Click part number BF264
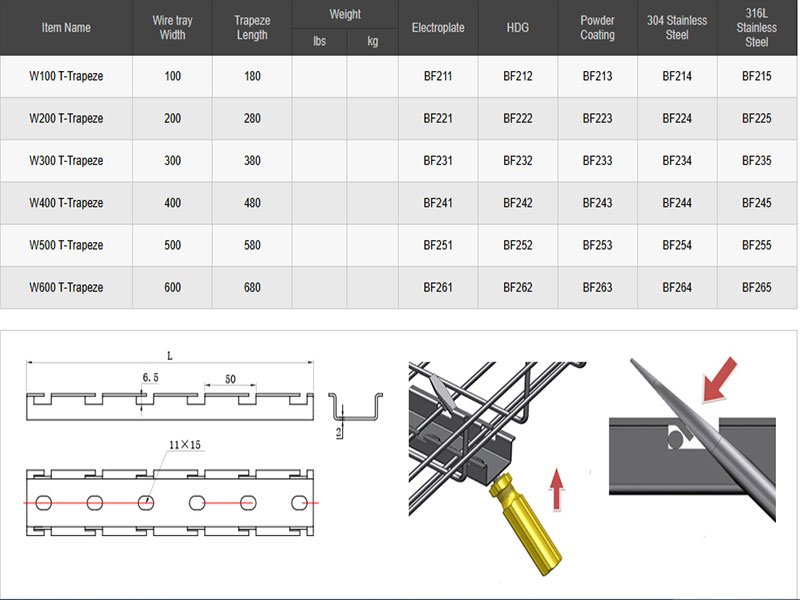 (x=677, y=288)
